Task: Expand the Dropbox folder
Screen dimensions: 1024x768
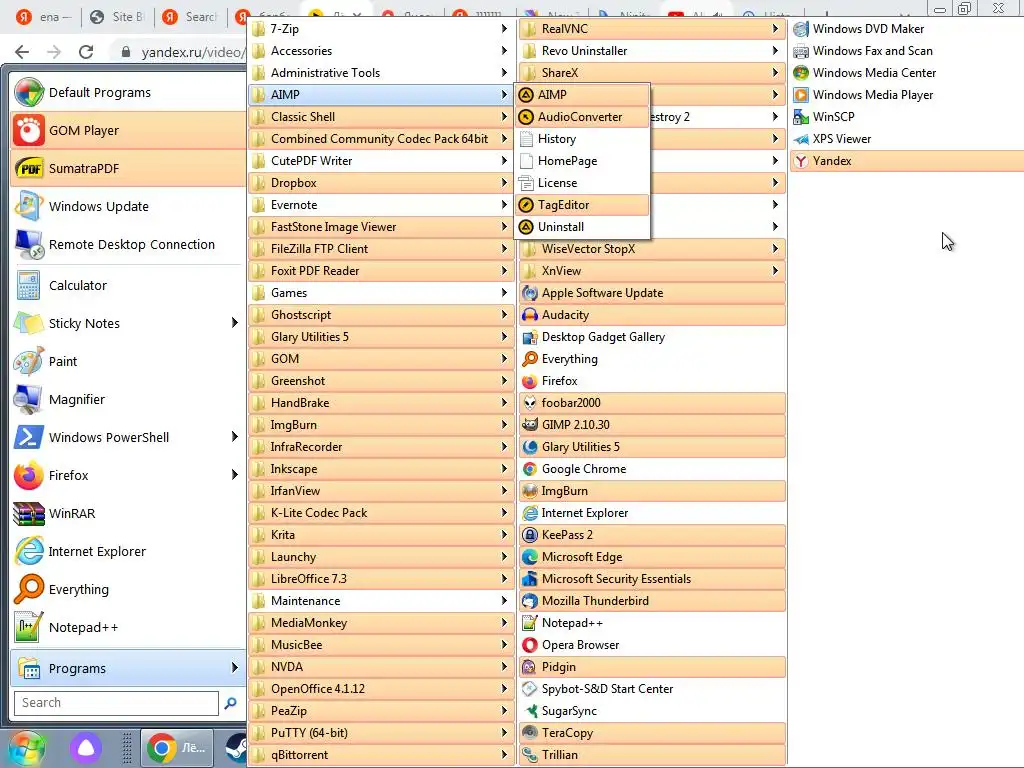Action: point(381,183)
